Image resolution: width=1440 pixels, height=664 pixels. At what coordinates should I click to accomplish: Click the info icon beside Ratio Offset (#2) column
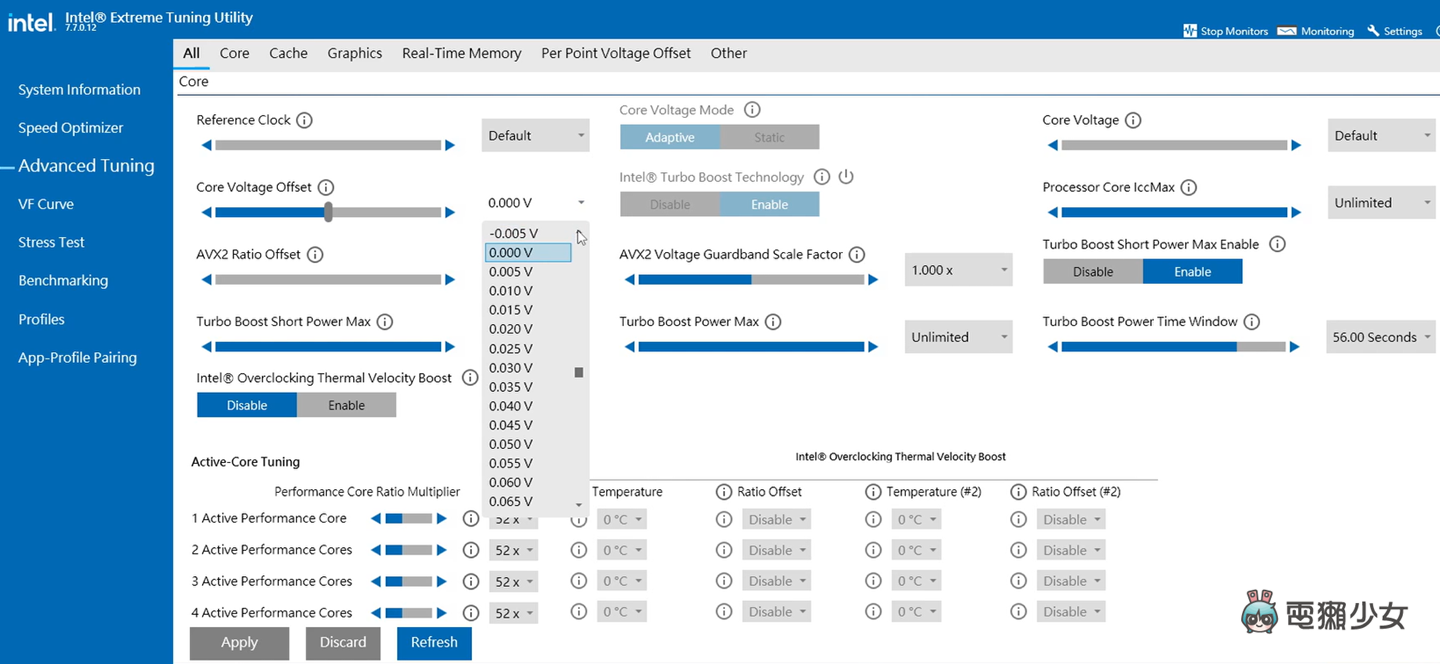pos(1019,492)
